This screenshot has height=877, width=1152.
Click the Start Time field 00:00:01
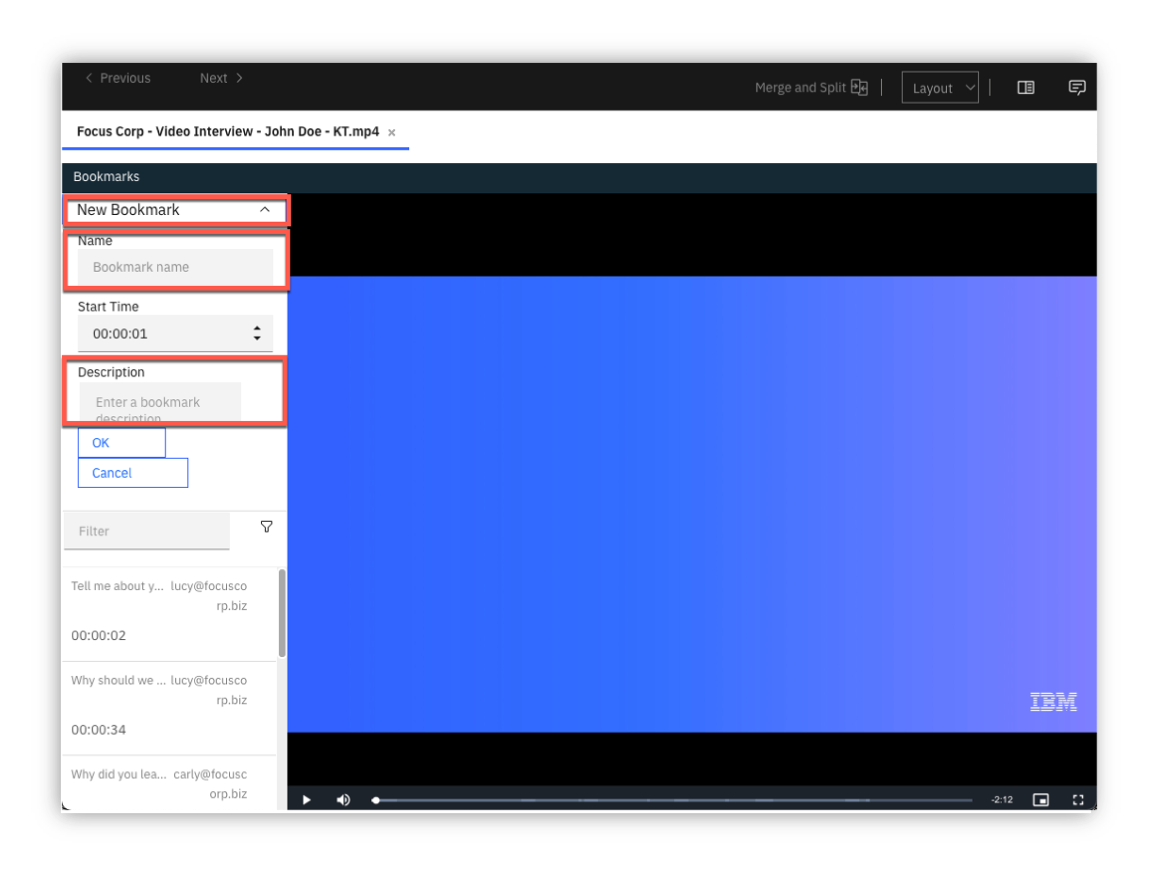(175, 333)
